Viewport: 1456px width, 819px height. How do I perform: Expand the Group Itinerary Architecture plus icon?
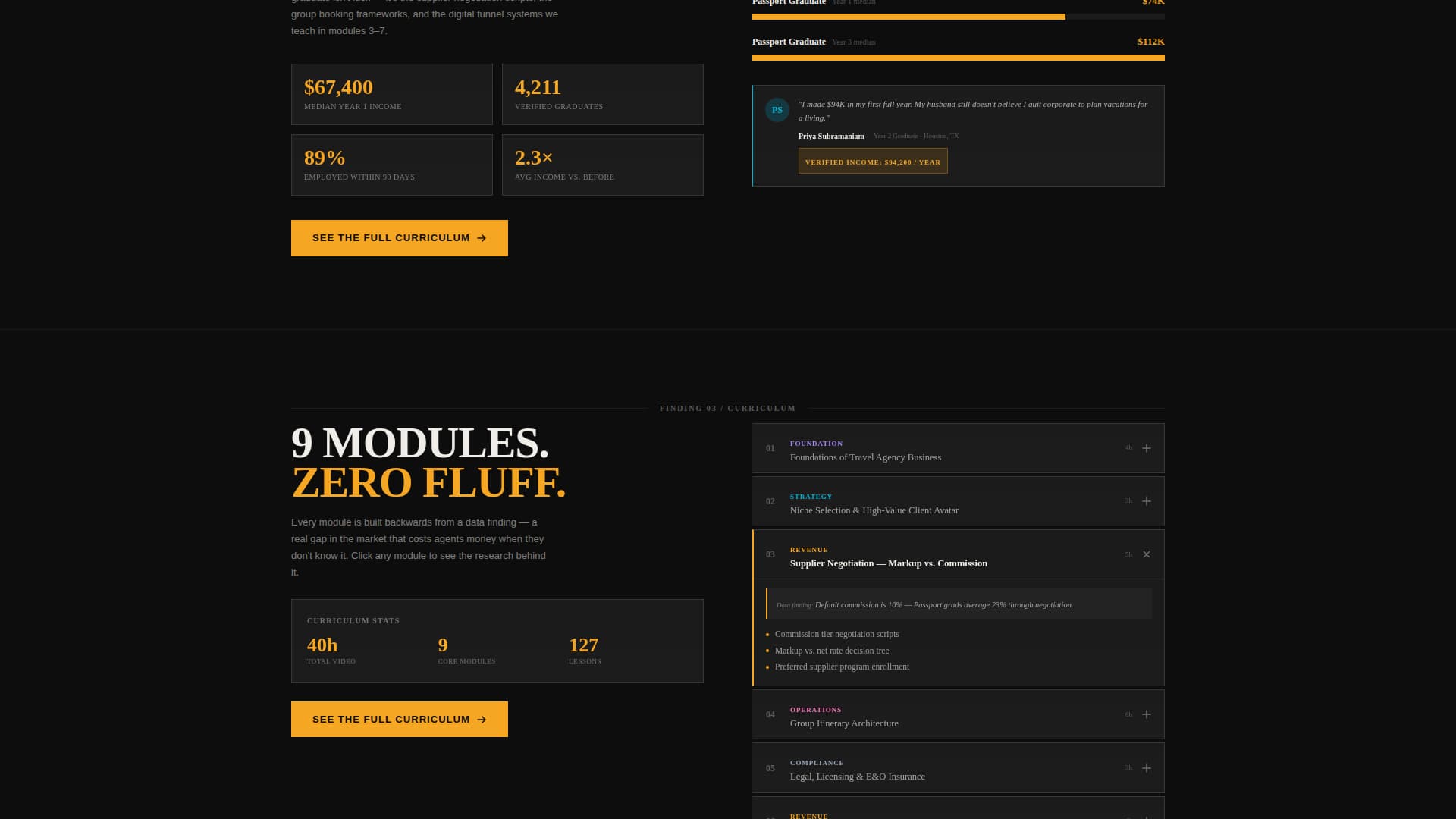1147,714
